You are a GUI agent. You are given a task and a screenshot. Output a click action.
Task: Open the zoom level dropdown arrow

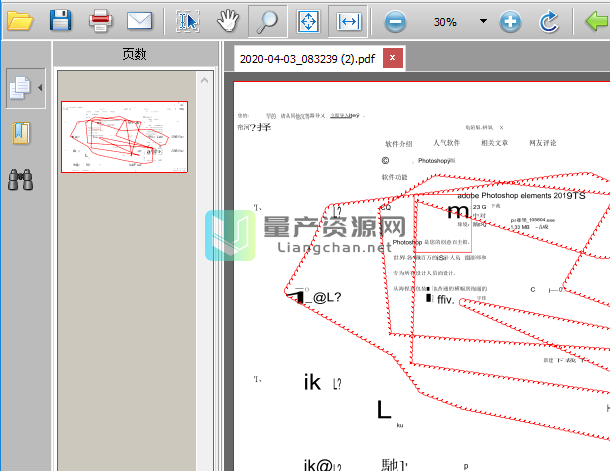coord(483,21)
